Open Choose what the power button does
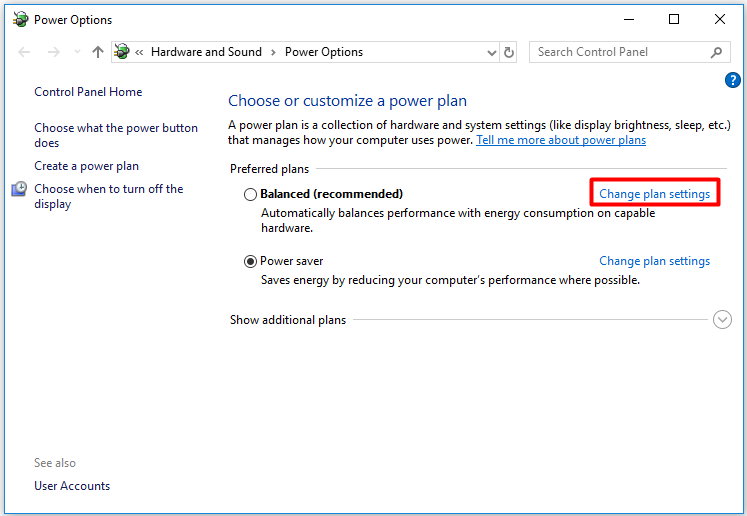Viewport: 747px width, 516px height. pyautogui.click(x=116, y=135)
